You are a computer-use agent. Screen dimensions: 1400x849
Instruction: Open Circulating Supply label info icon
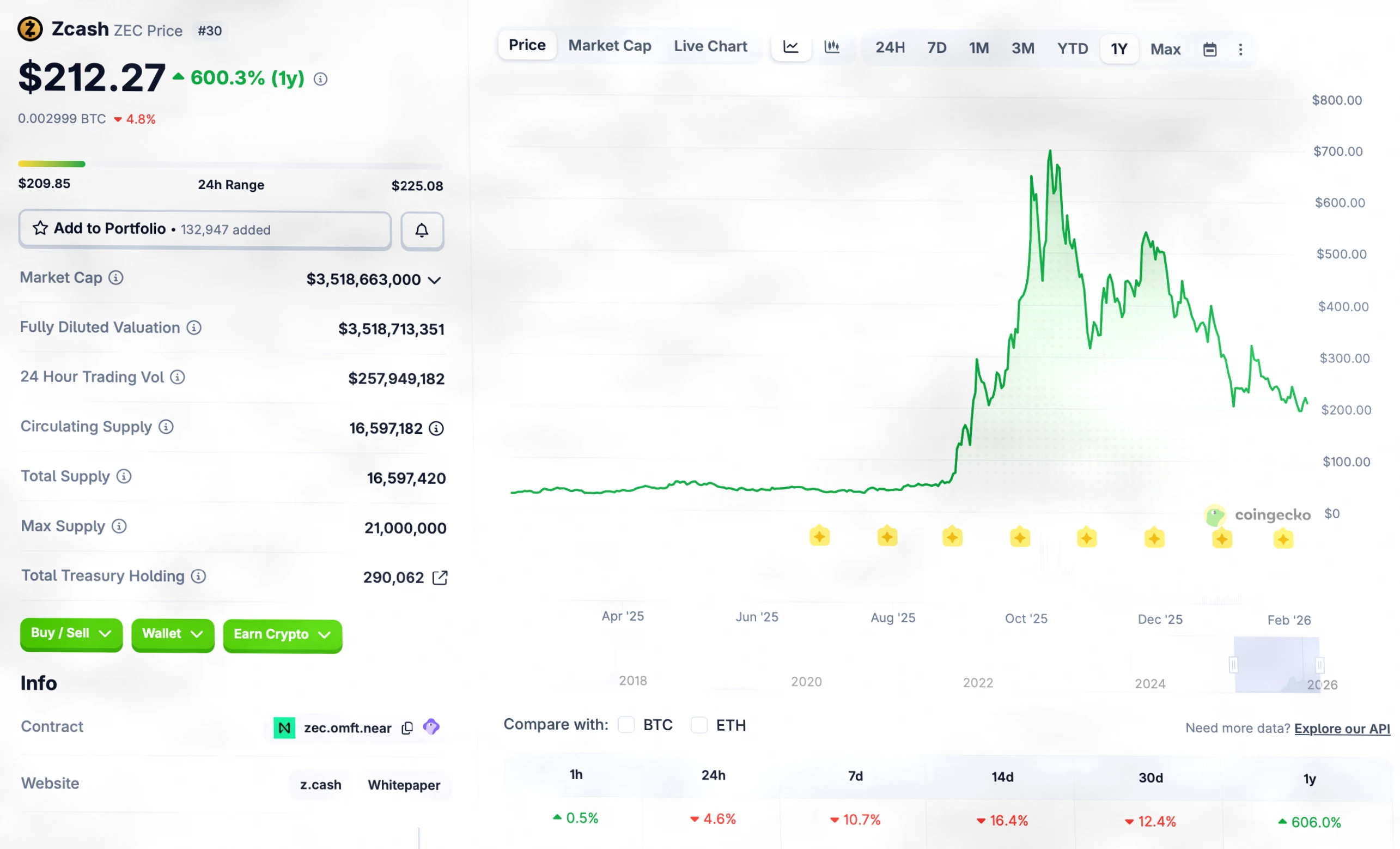tap(166, 427)
